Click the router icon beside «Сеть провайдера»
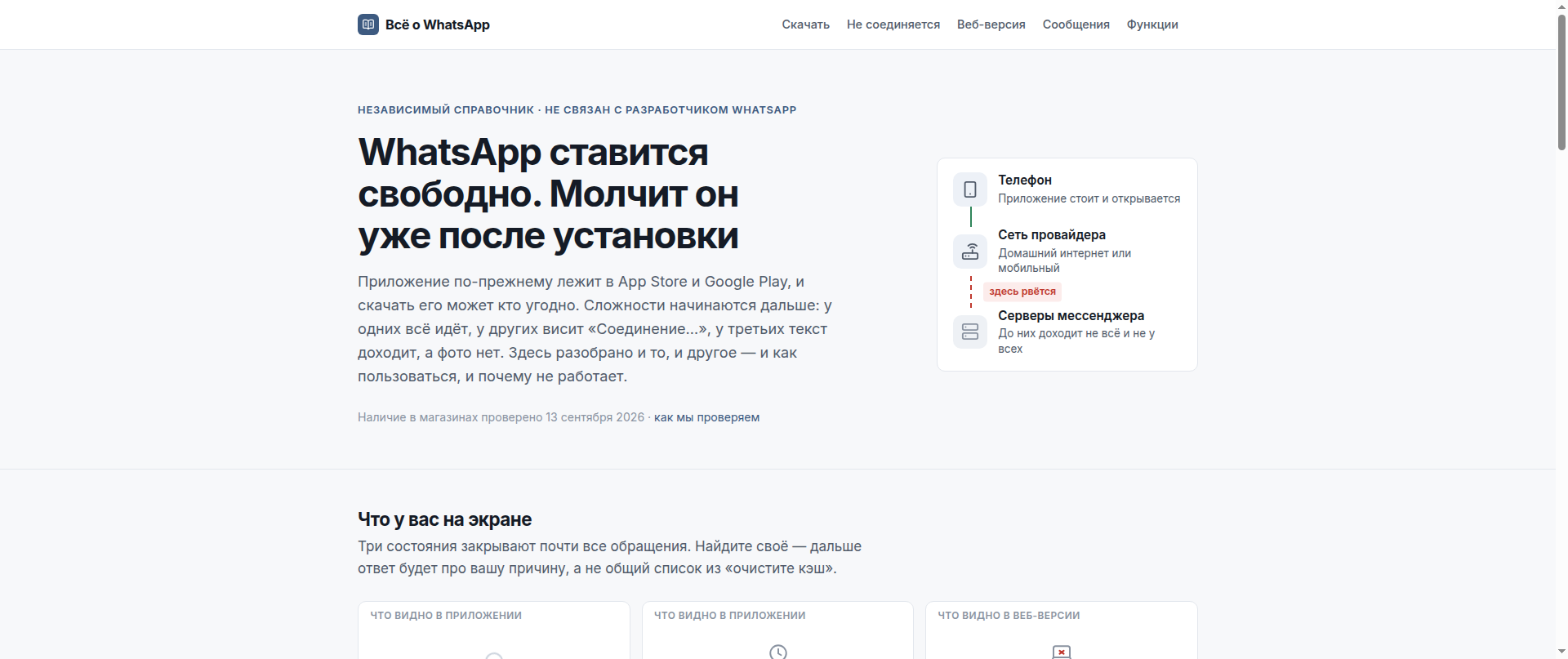 pyautogui.click(x=970, y=252)
